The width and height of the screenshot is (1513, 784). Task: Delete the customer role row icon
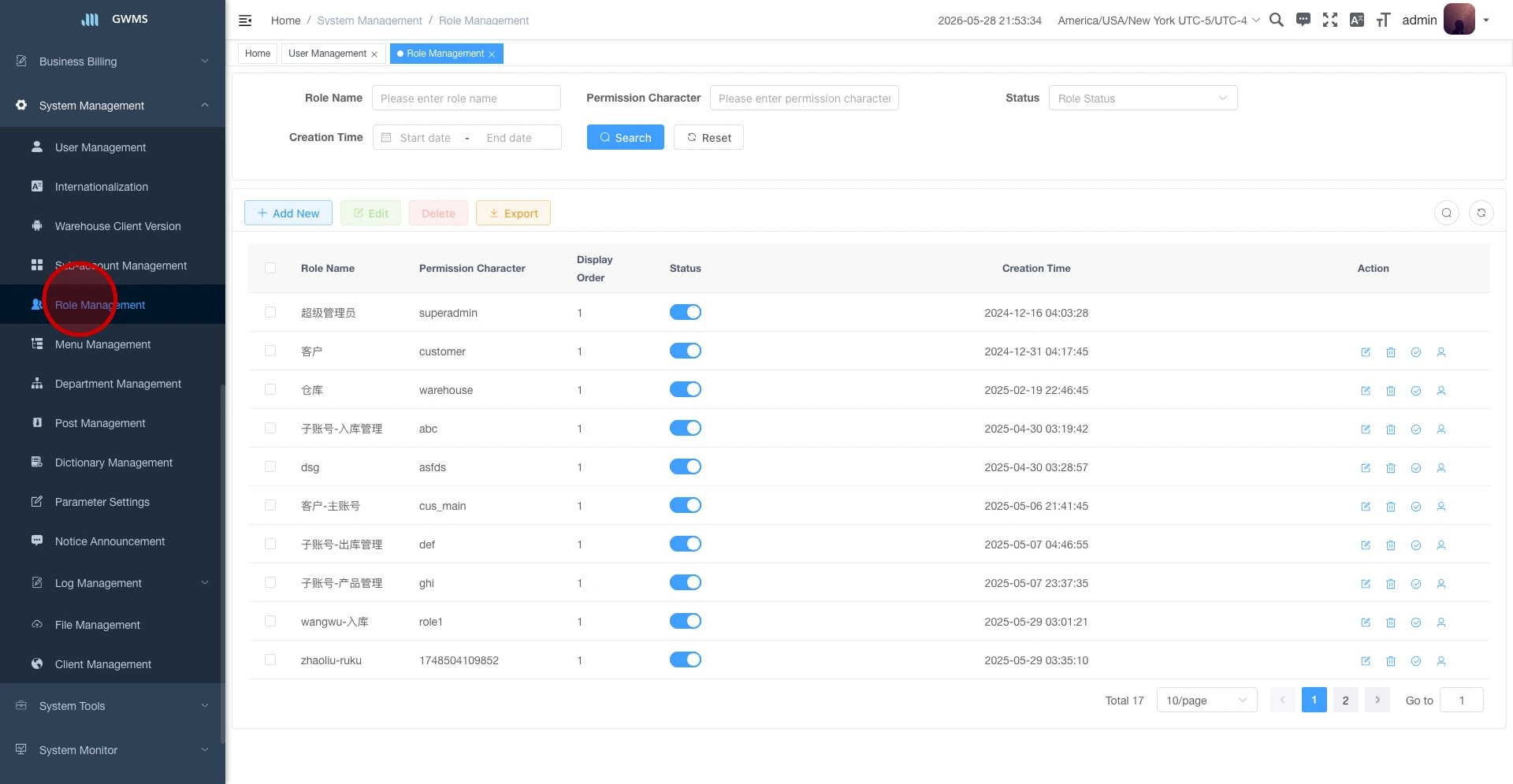pyautogui.click(x=1391, y=352)
